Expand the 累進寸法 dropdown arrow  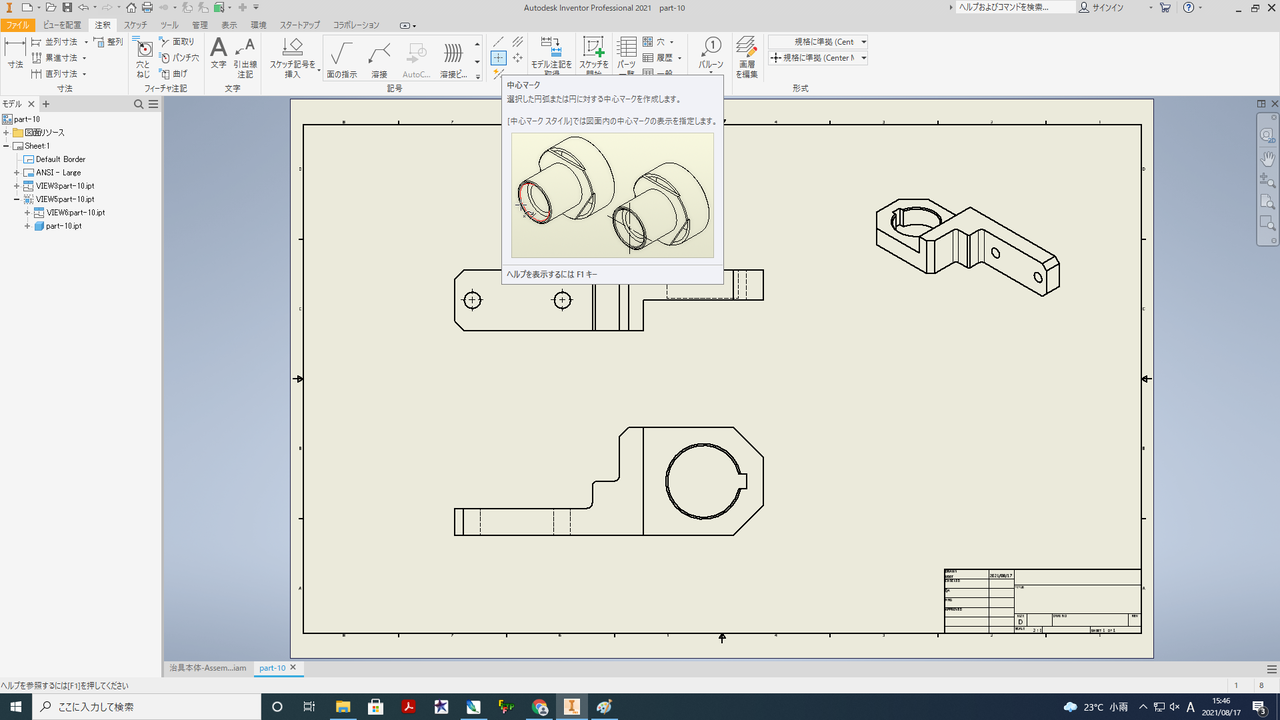(x=84, y=58)
